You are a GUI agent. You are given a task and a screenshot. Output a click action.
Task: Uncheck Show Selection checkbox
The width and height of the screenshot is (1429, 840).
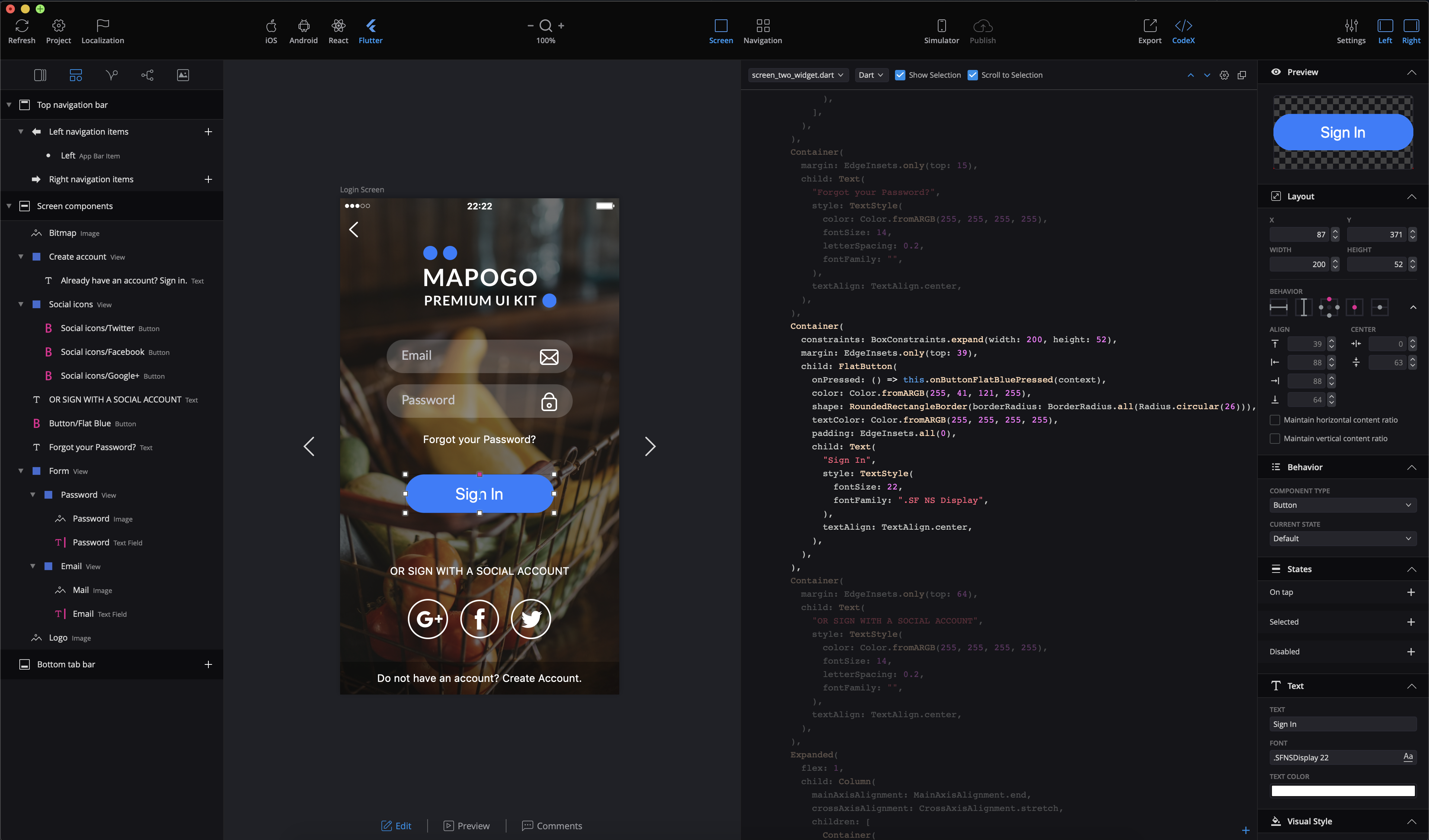[x=900, y=75]
